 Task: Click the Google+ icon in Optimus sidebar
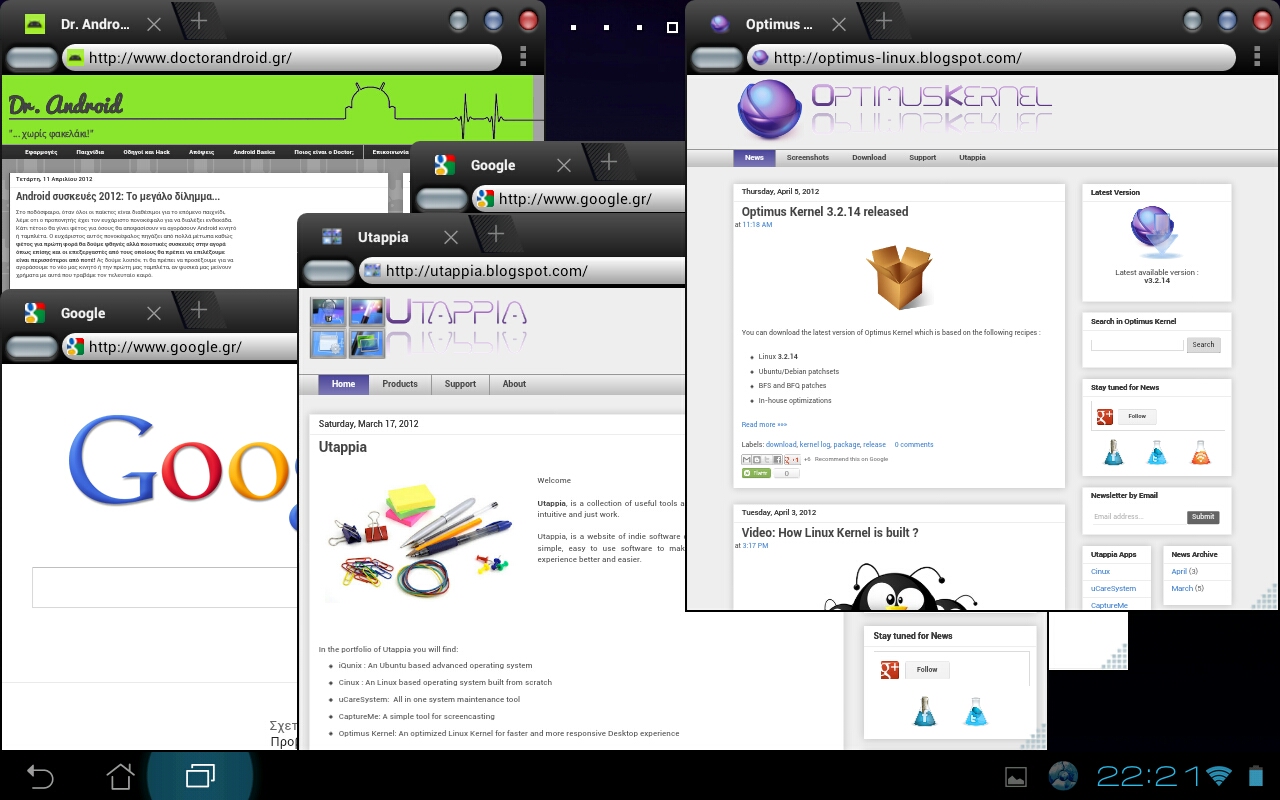[1105, 416]
